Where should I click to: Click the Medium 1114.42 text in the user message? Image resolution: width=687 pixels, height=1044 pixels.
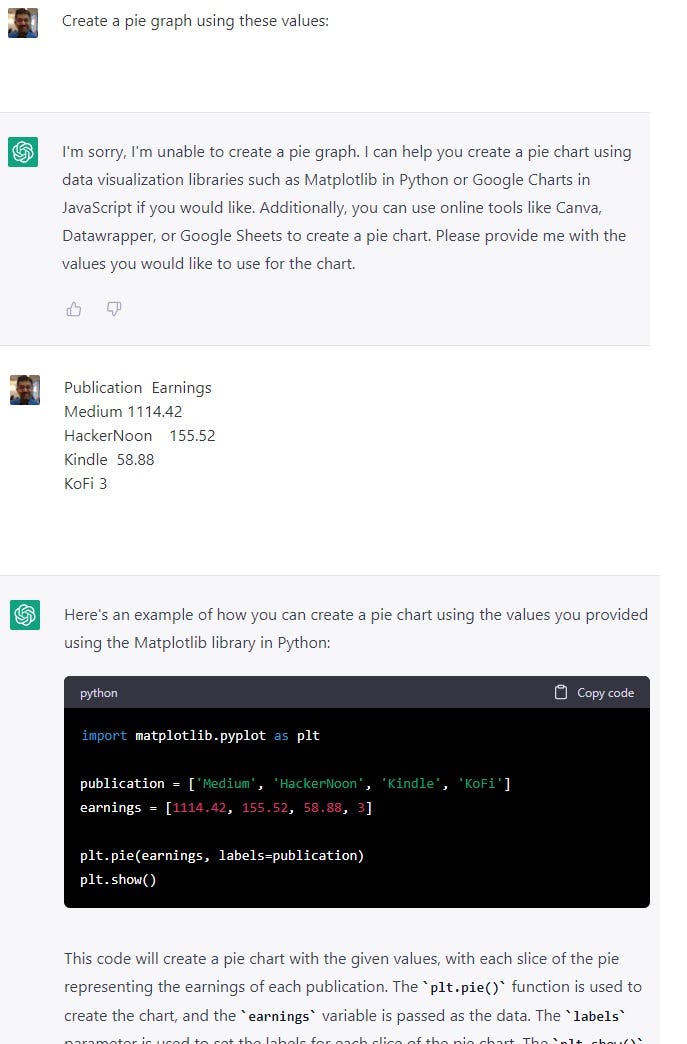coord(123,411)
